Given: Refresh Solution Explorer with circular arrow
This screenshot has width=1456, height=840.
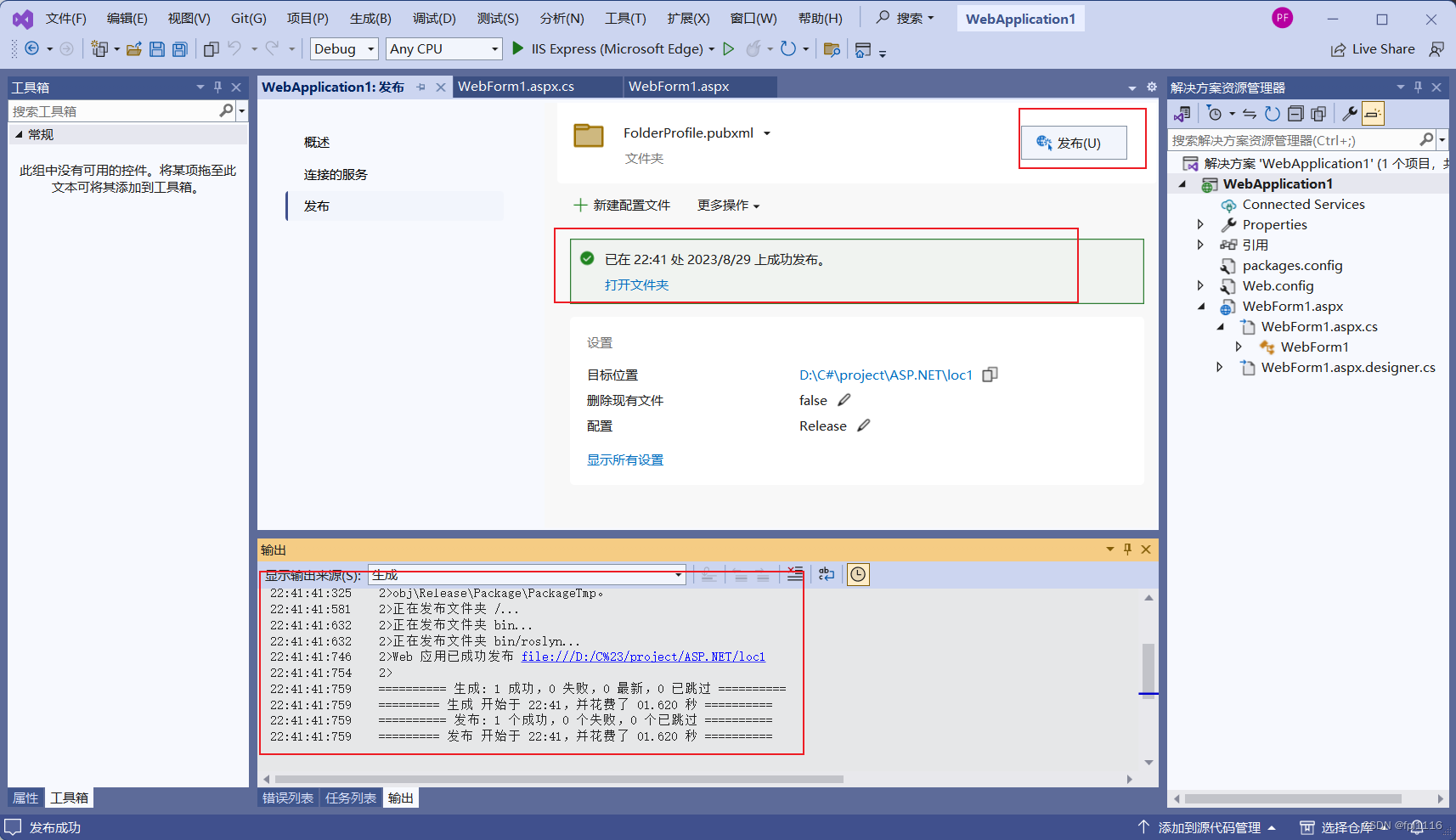Looking at the screenshot, I should coord(1272,114).
